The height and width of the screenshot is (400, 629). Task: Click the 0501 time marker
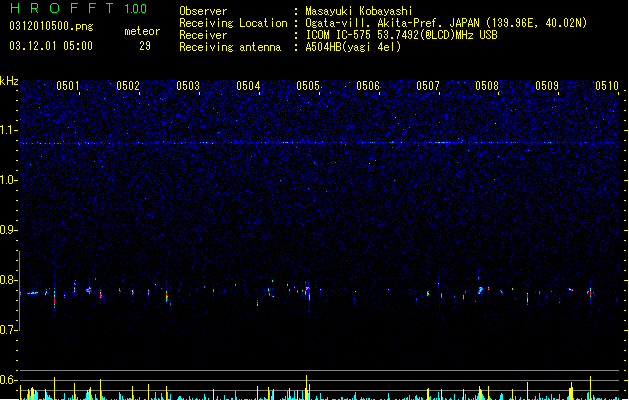pos(68,86)
